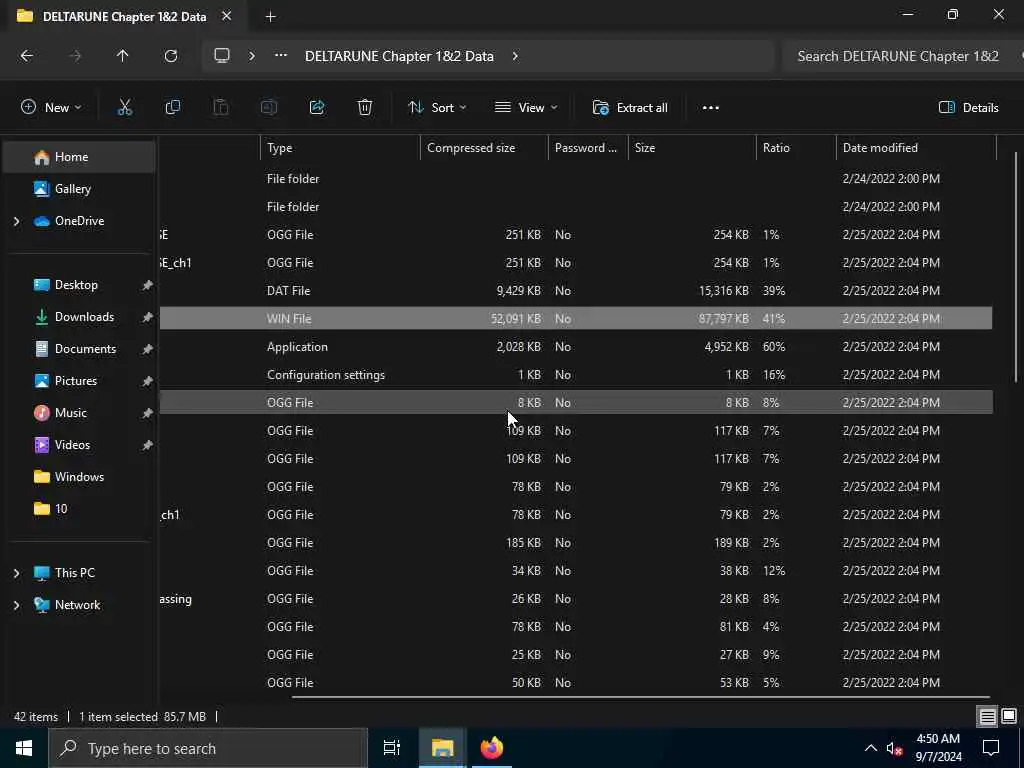Viewport: 1024px width, 768px height.
Task: Click the vertical scrollbar of file list
Action: (x=1016, y=268)
